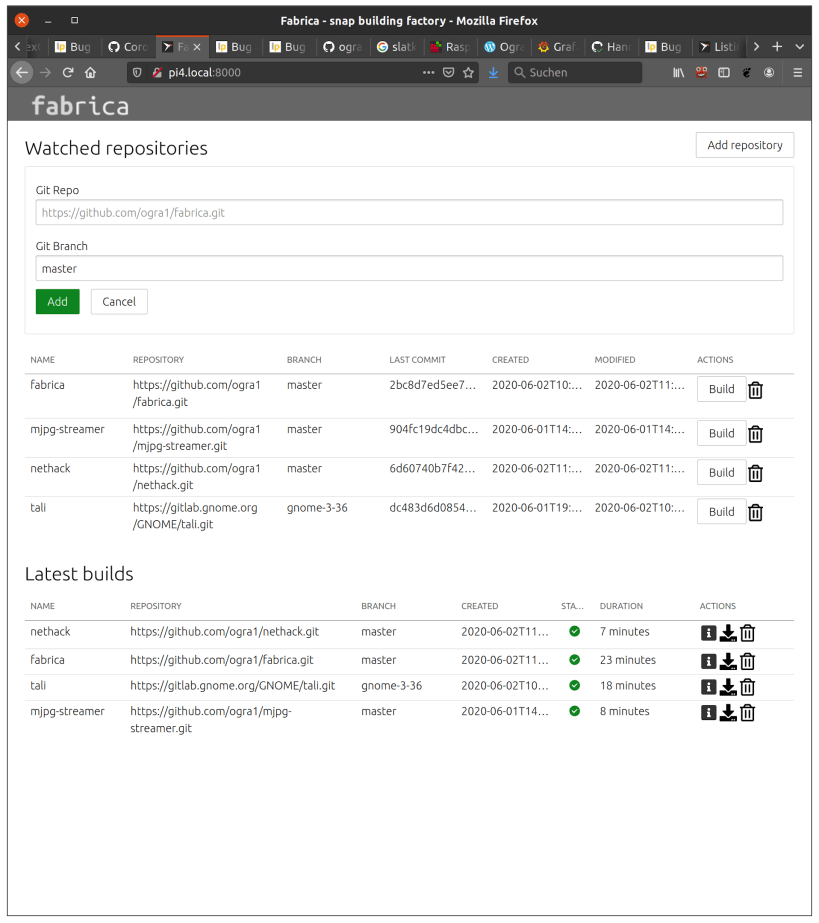
Task: List all tabs dropdown arrow
Action: [x=800, y=47]
